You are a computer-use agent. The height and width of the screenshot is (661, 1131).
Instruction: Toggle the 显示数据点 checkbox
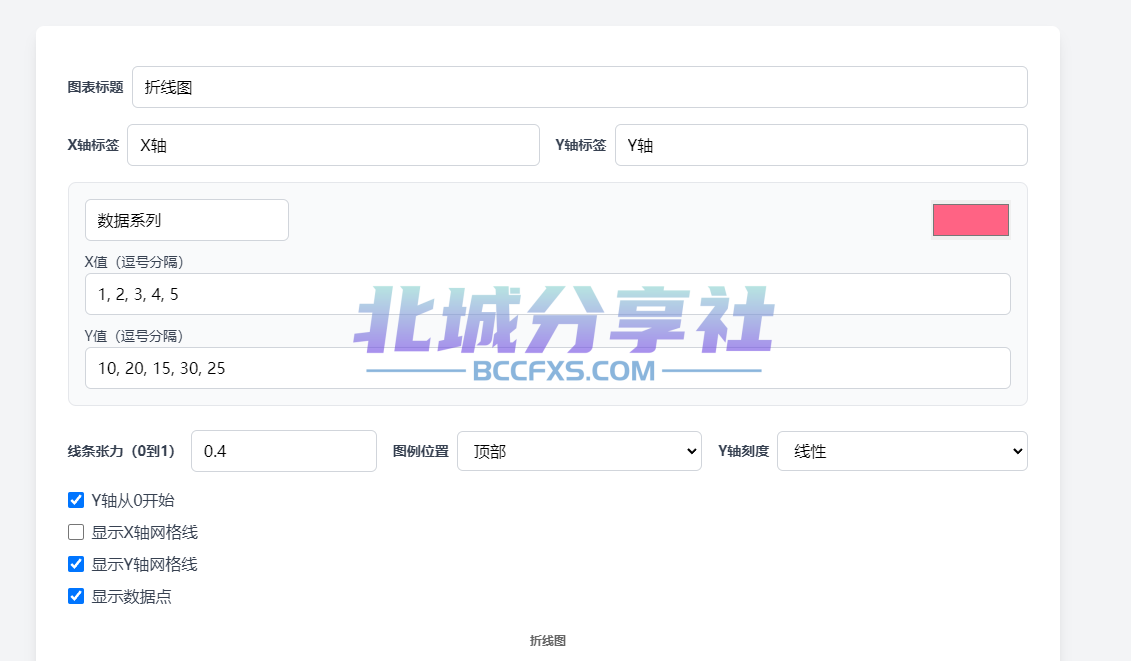[76, 596]
